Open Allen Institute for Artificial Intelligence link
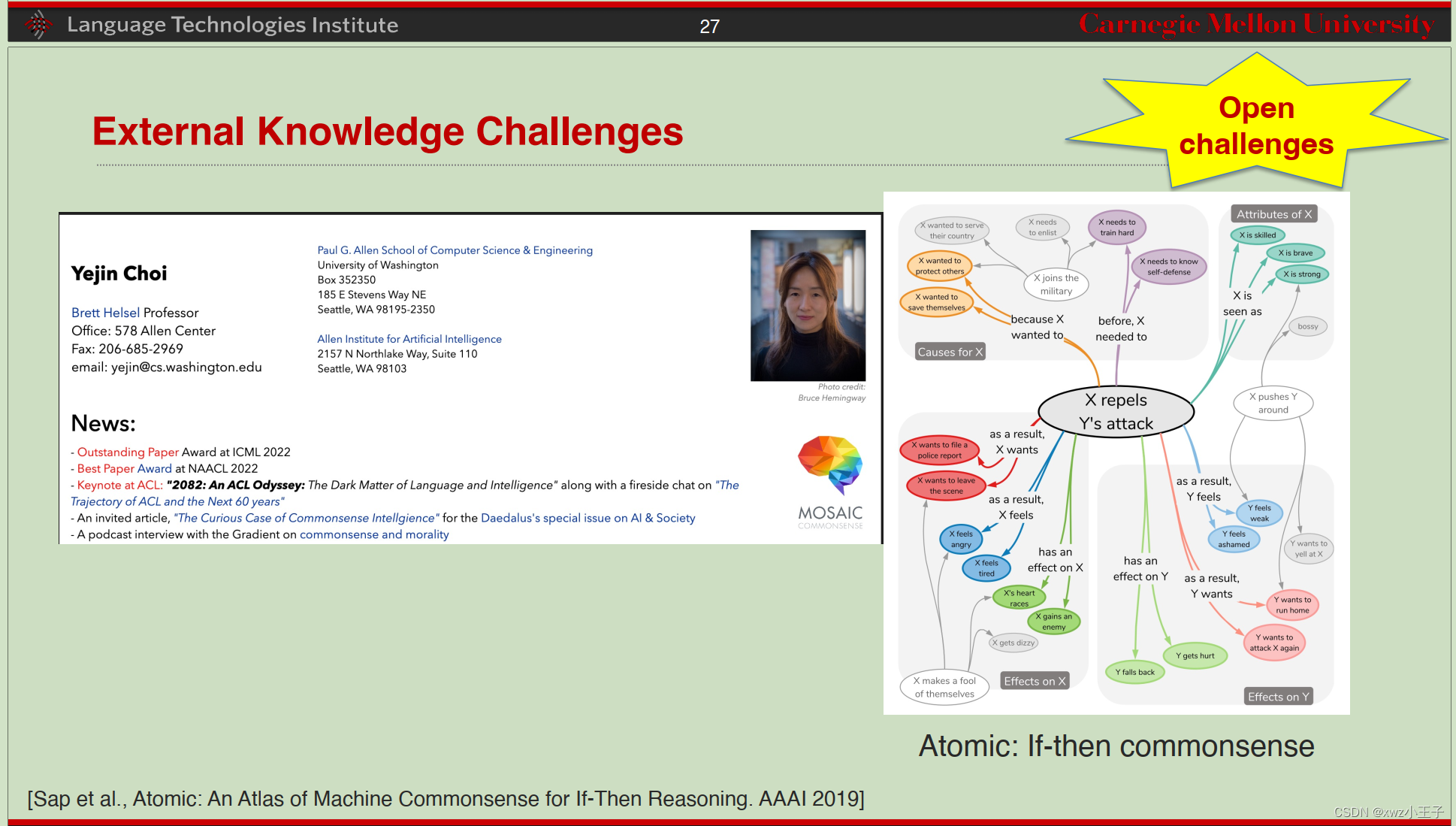The image size is (1456, 826). click(409, 339)
